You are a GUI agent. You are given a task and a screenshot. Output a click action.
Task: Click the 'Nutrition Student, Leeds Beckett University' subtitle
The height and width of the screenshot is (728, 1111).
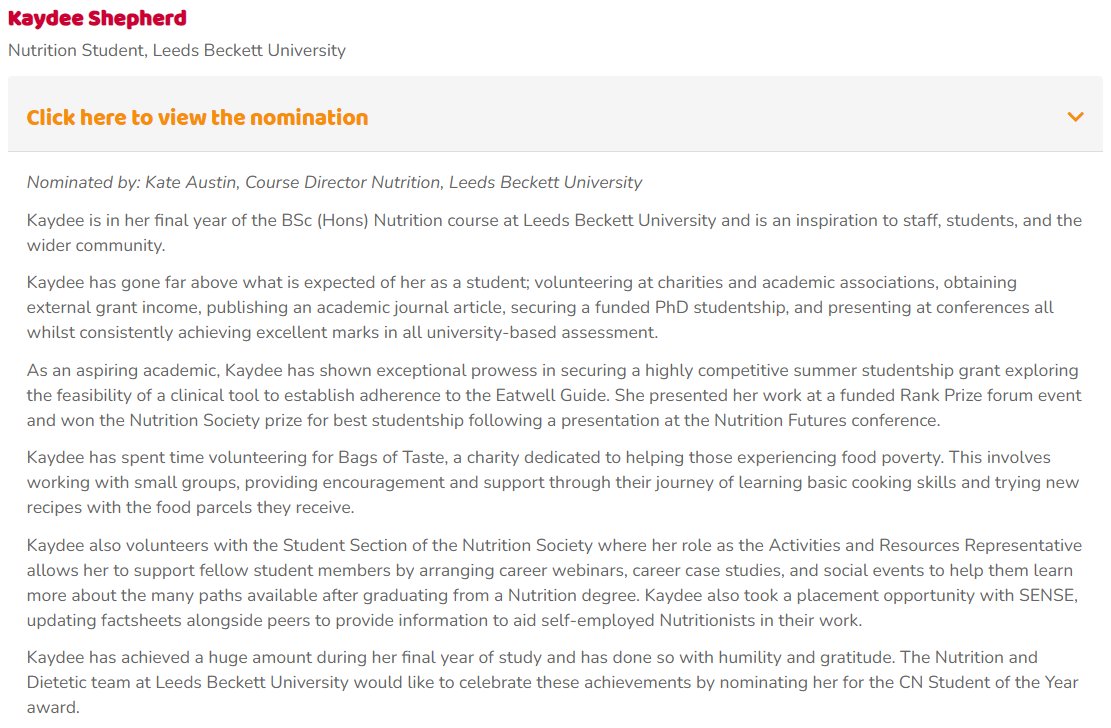(177, 50)
